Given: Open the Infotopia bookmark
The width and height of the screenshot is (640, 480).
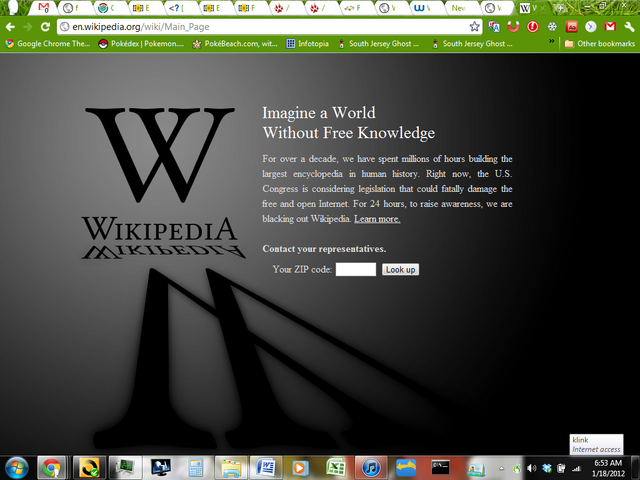Looking at the screenshot, I should (x=307, y=44).
